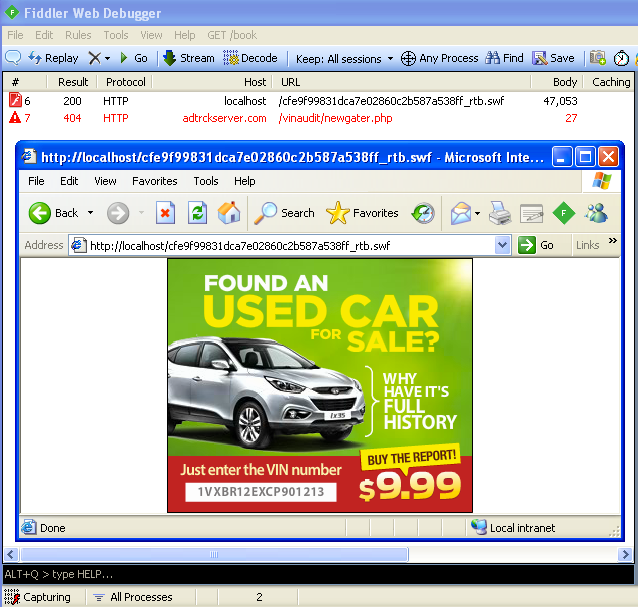Click the camera screenshot icon in Fiddler toolbar
Screen dimensions: 638x607
pos(598,58)
